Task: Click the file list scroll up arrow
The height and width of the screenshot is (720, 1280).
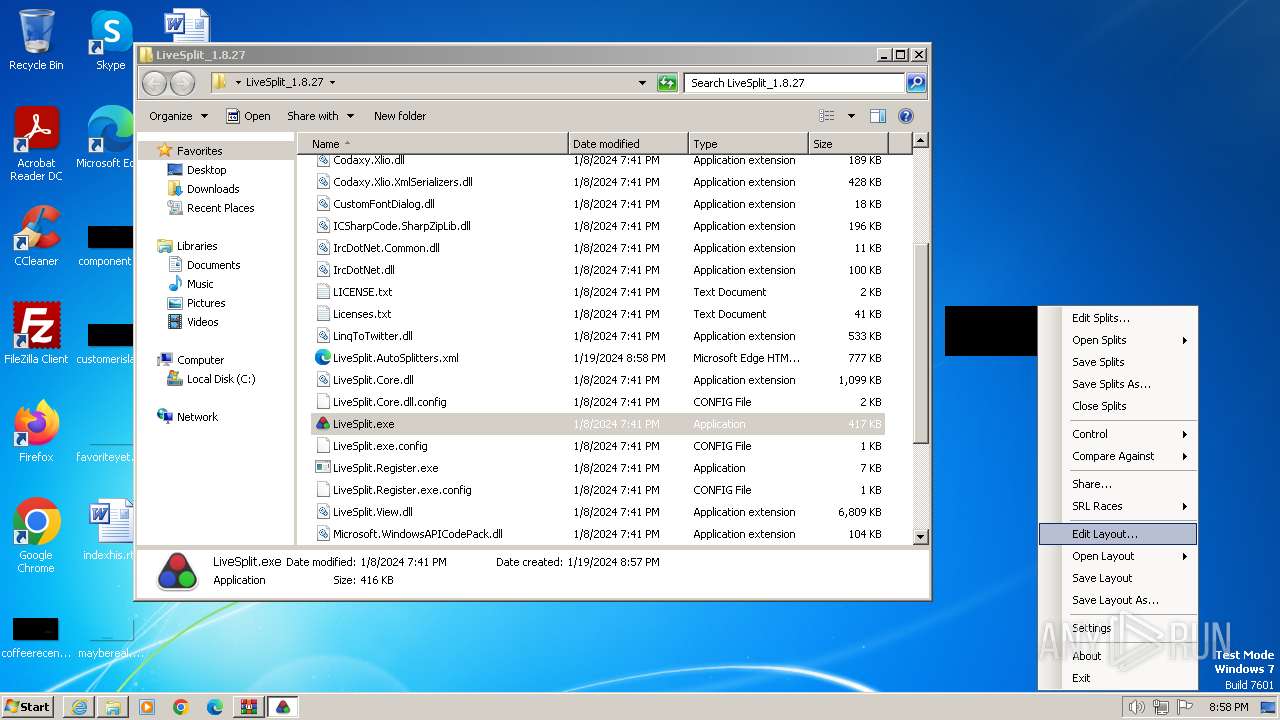Action: [x=921, y=141]
